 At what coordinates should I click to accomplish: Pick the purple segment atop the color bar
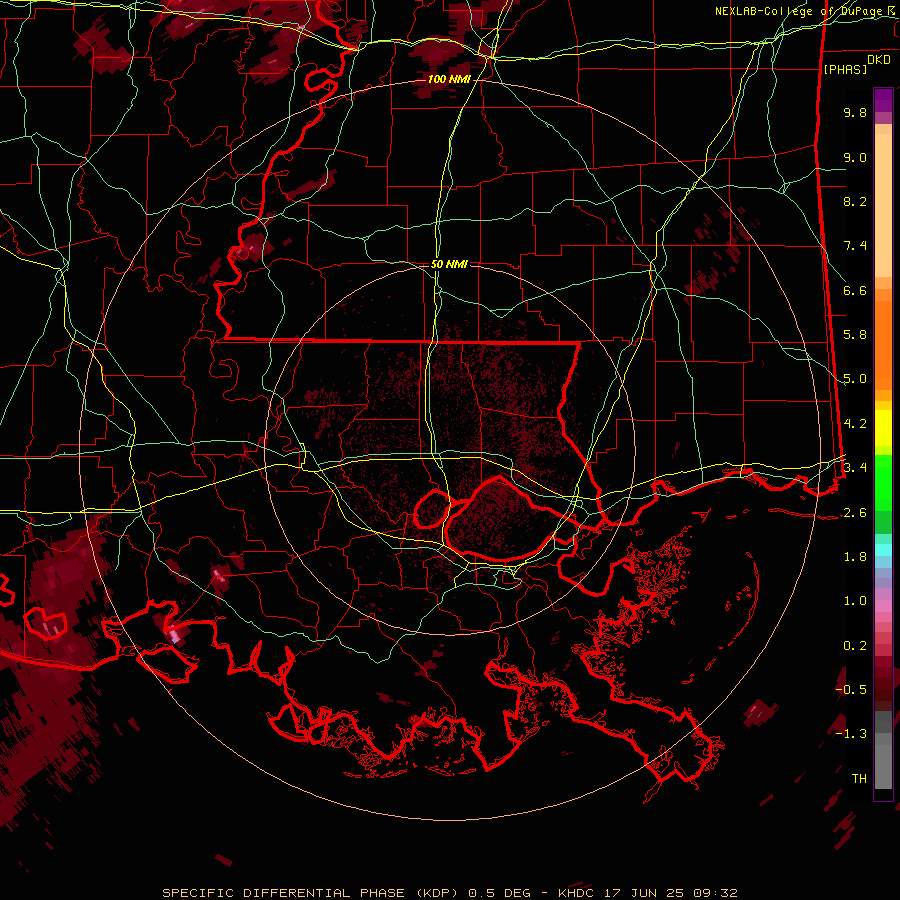point(883,100)
